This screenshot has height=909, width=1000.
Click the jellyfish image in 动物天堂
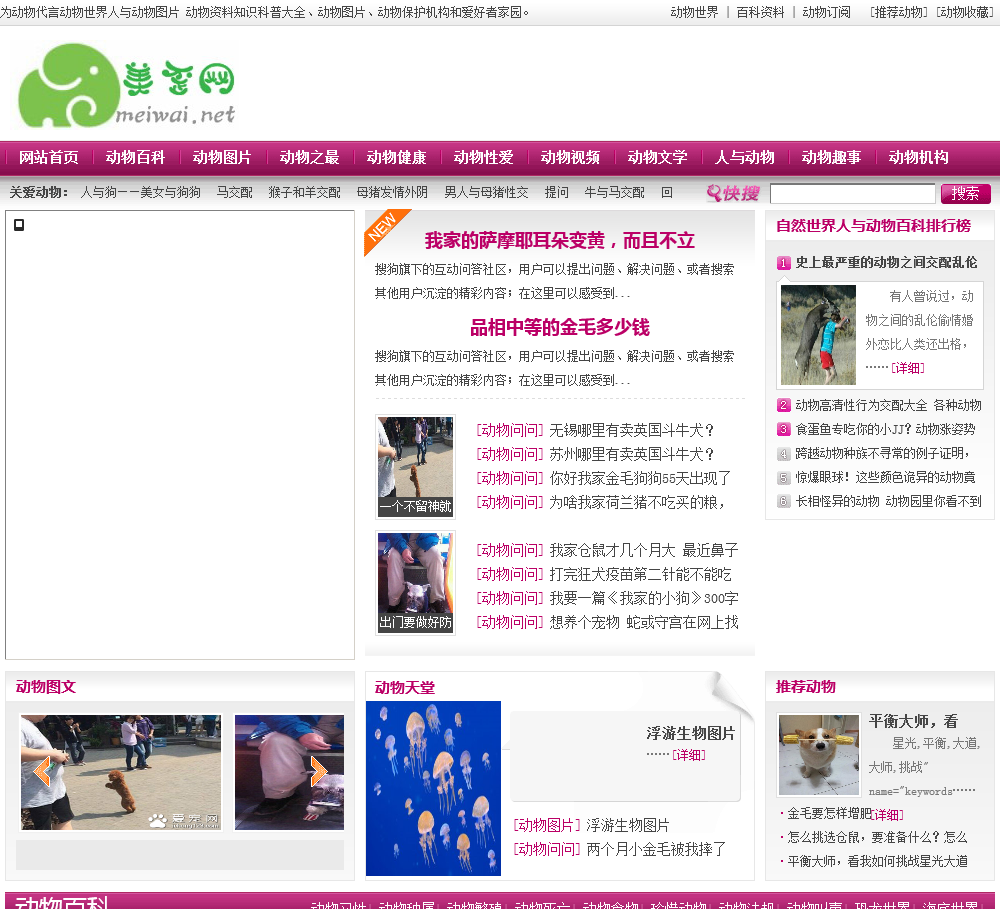433,788
